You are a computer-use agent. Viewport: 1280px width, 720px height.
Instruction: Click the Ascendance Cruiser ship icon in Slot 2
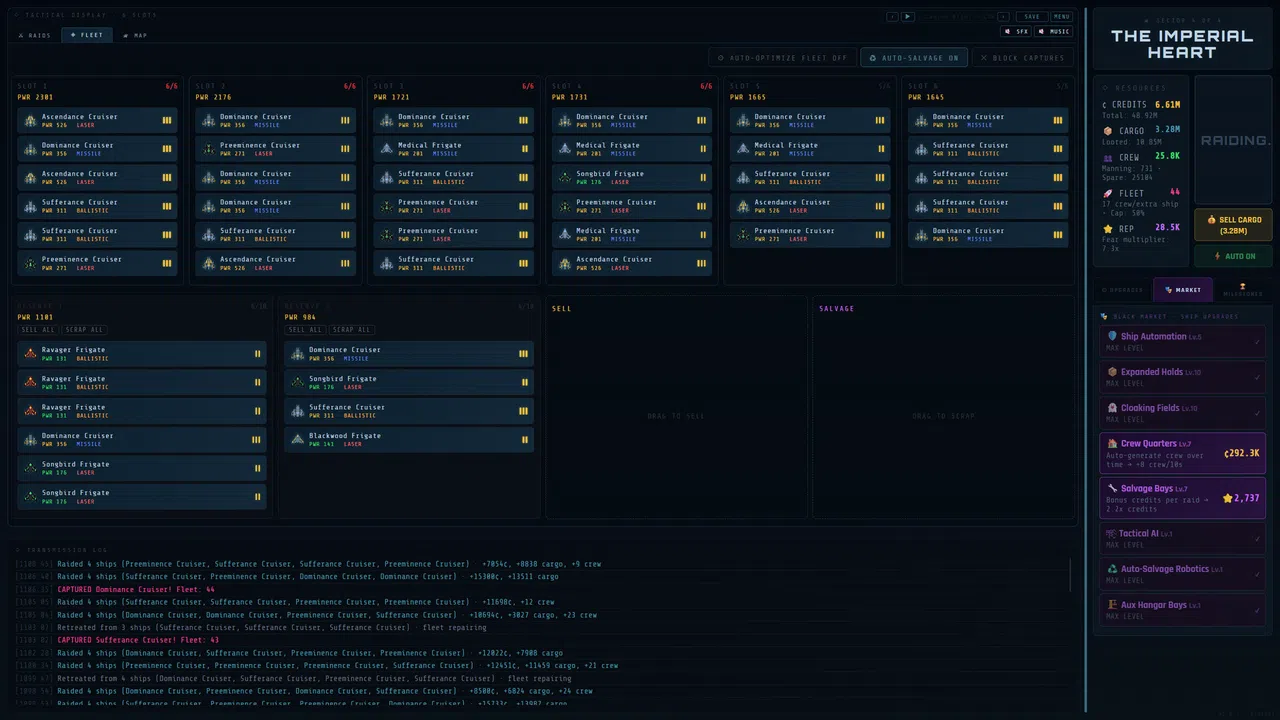pyautogui.click(x=209, y=263)
